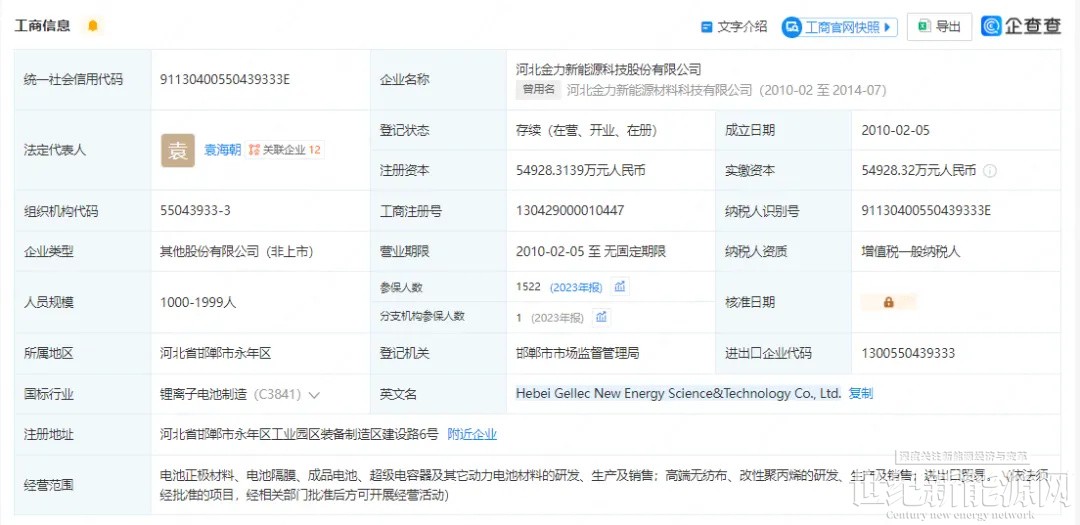Open 附近企业 nearby companies link
The image size is (1080, 525).
[472, 434]
